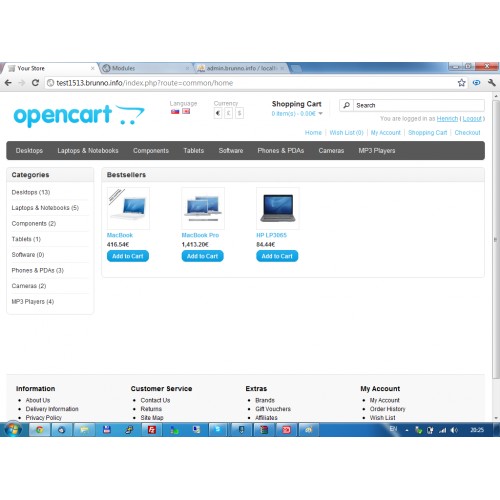The height and width of the screenshot is (500, 500).
Task: Open Software in the navigation bar
Action: pos(231,151)
